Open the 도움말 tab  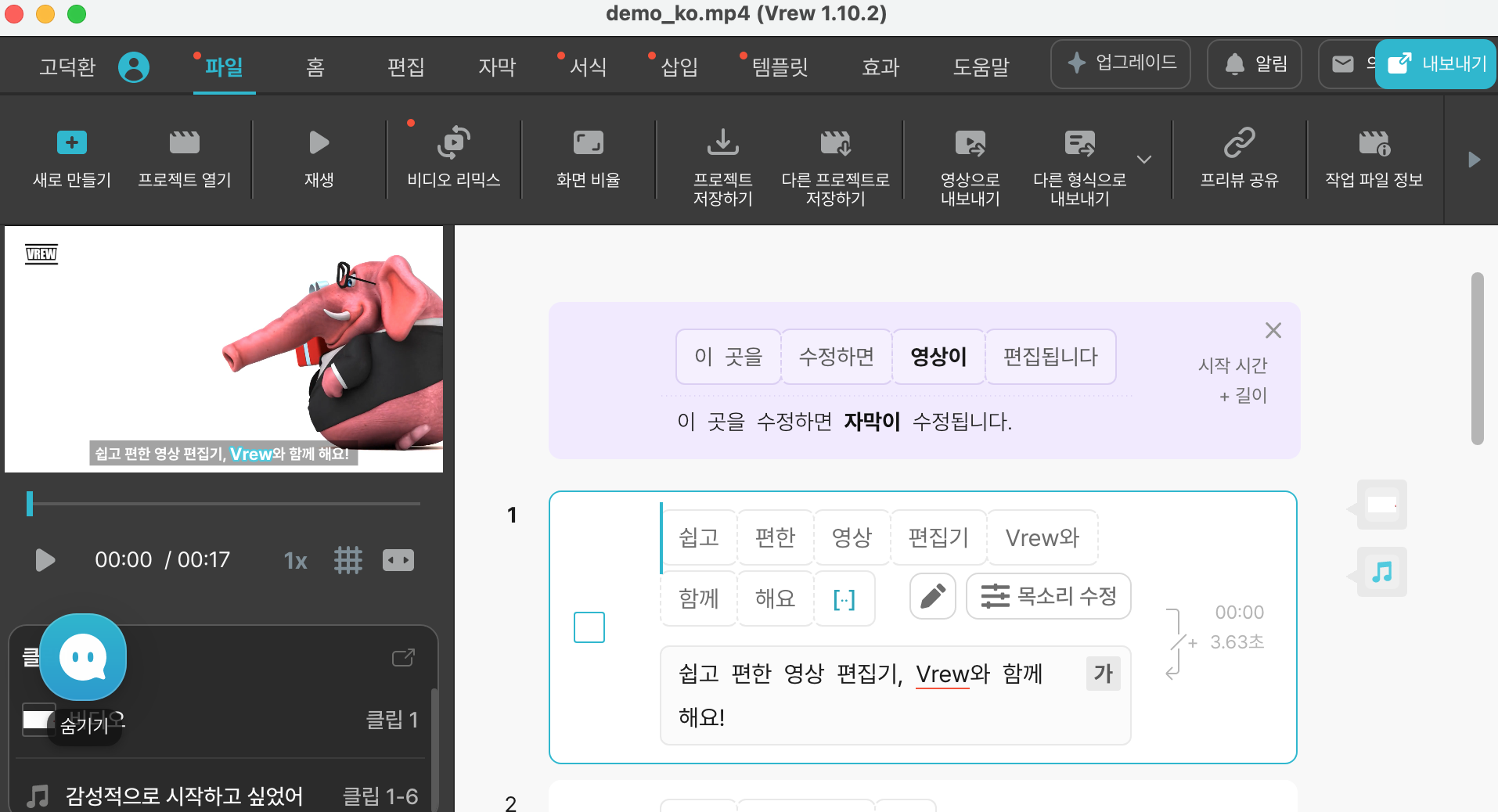981,67
